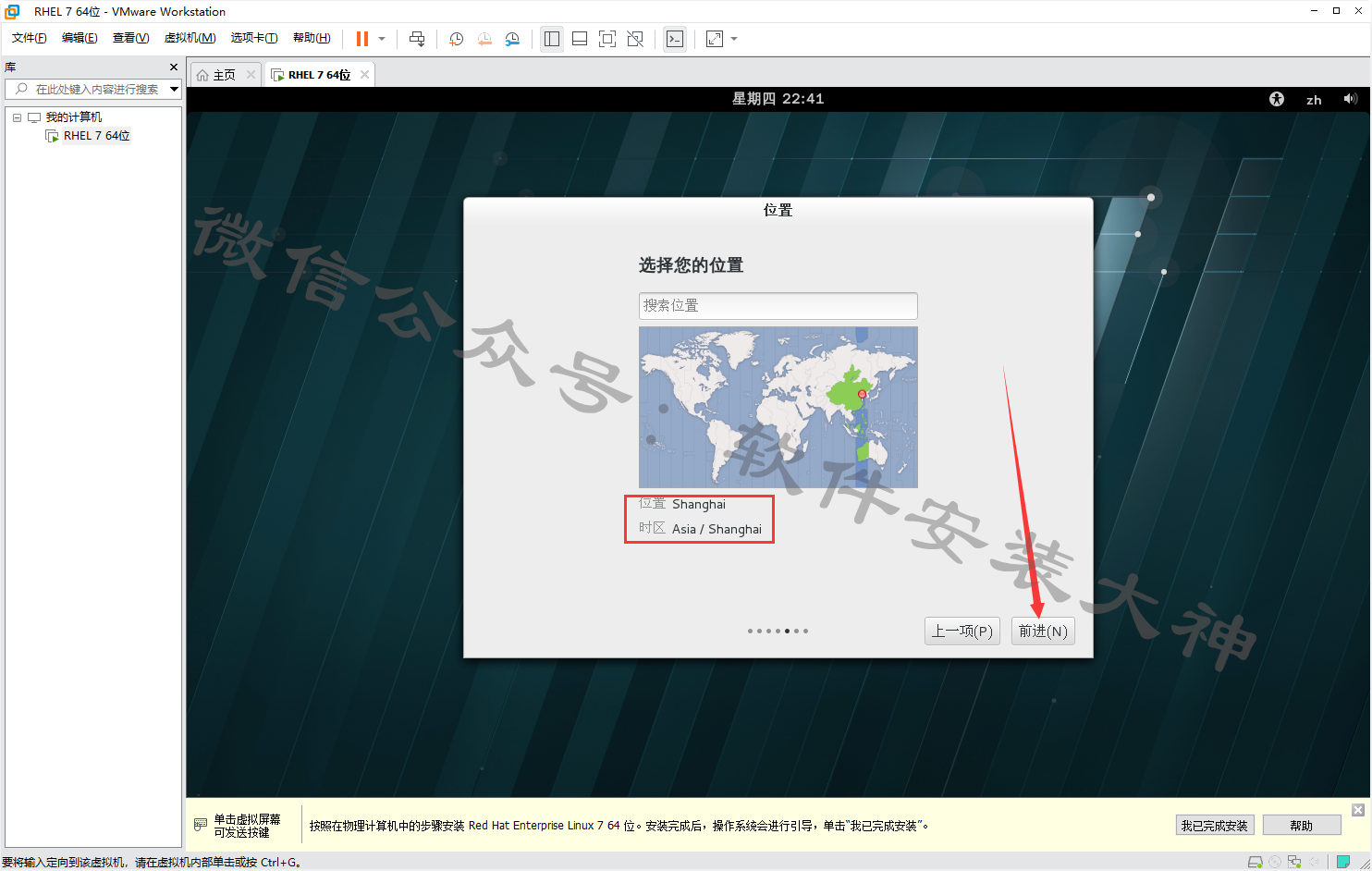This screenshot has width=1372, height=871.
Task: Toggle the library sidebar view icon
Action: click(552, 39)
